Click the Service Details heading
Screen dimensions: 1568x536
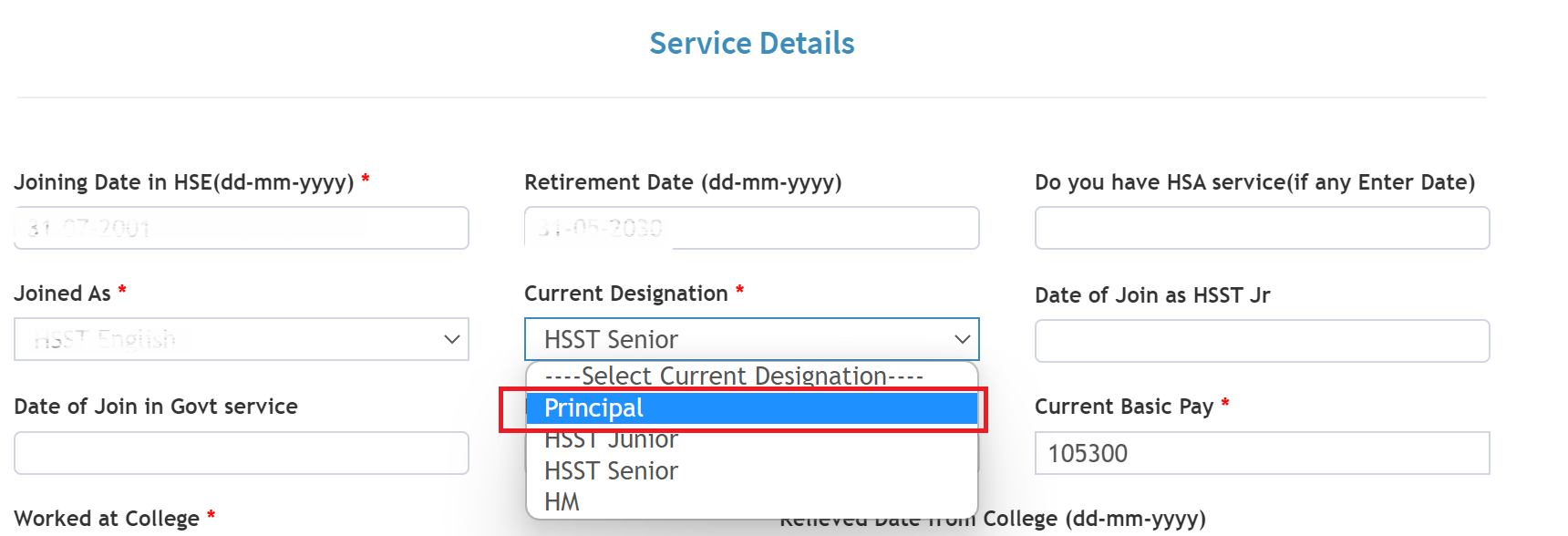751,44
